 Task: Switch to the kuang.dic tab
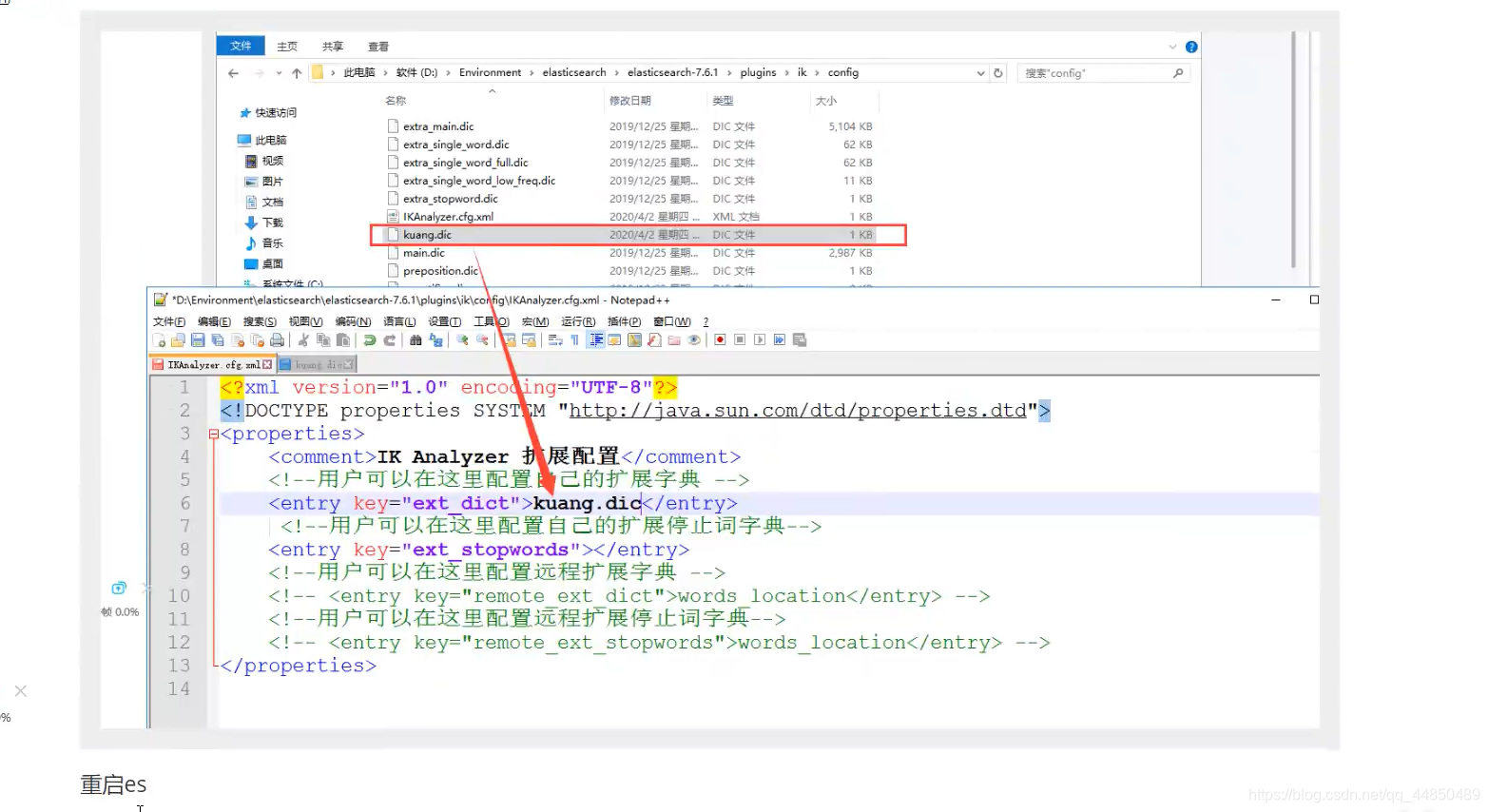(x=317, y=364)
